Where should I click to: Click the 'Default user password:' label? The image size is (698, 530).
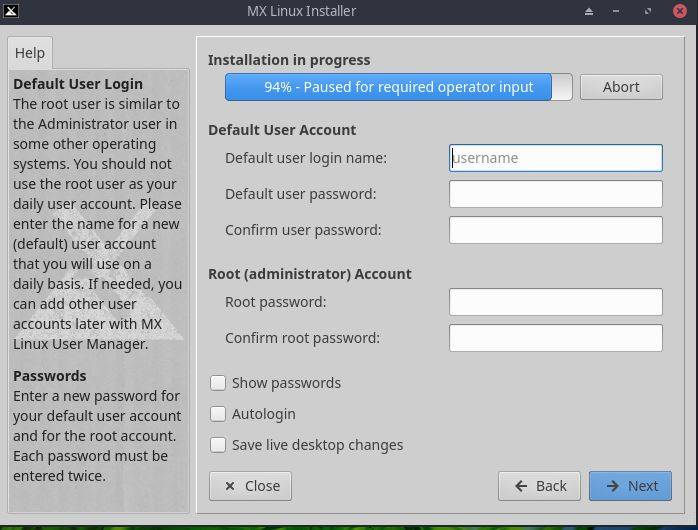tap(300, 194)
